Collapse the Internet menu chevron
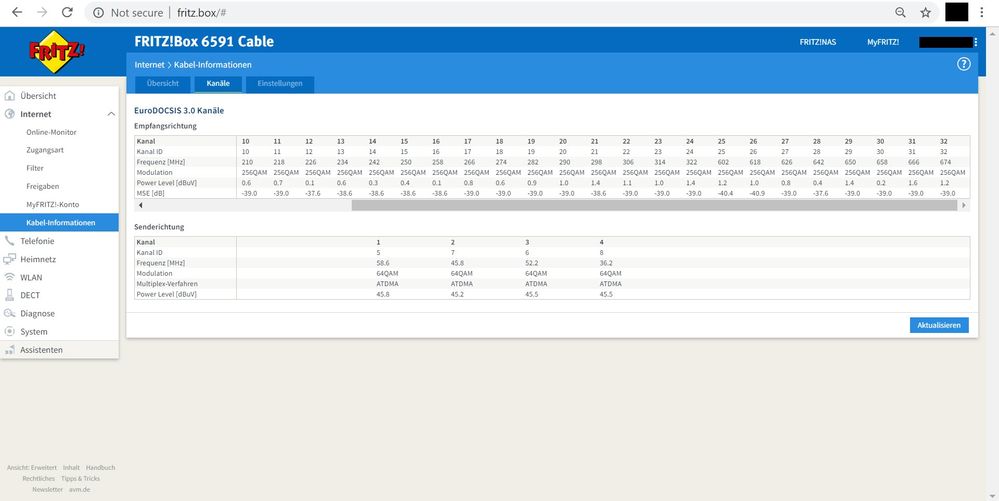 click(111, 114)
